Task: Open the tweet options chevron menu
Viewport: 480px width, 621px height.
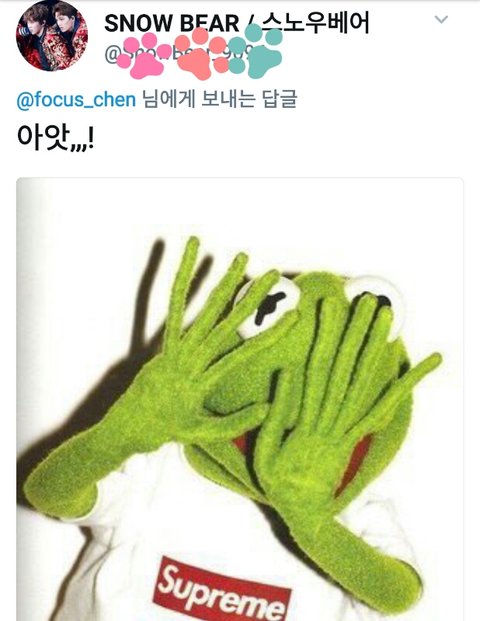Action: point(441,19)
